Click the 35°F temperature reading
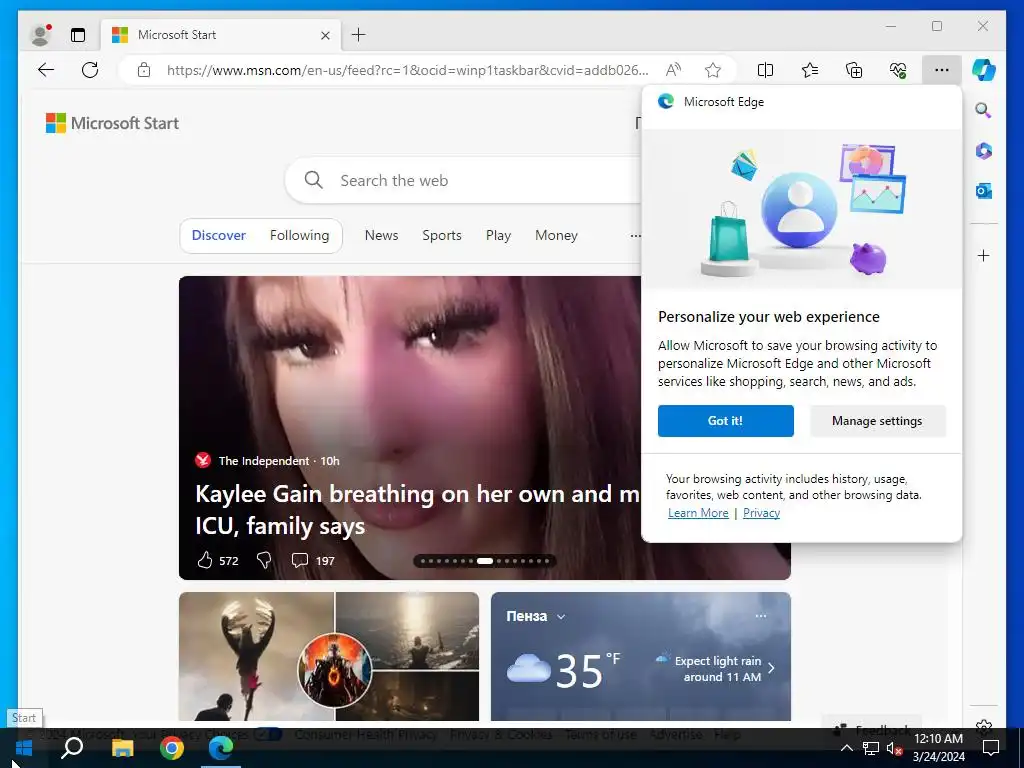This screenshot has width=1024, height=768. [588, 669]
